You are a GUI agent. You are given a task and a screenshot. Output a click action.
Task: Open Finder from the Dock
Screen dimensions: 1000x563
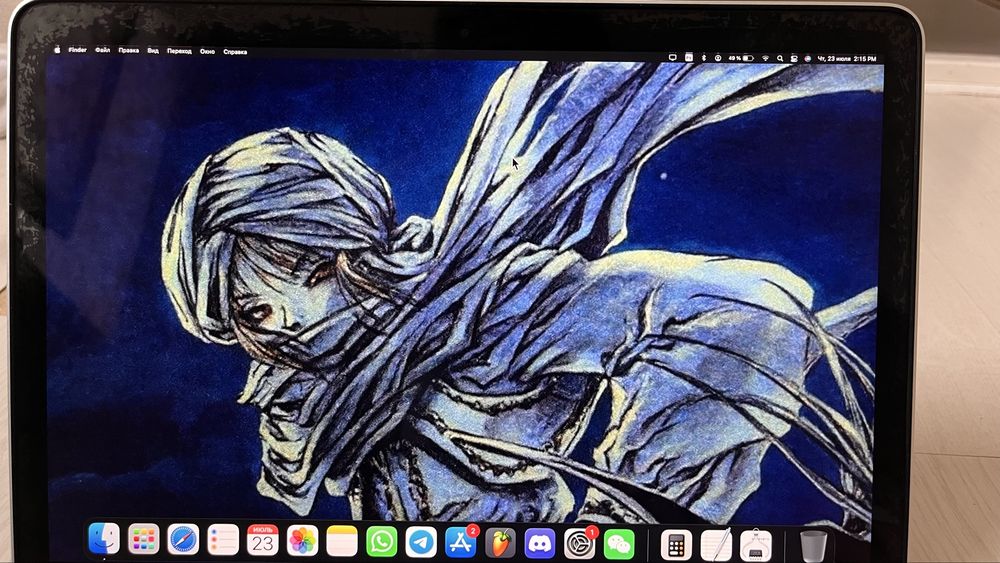coord(104,539)
